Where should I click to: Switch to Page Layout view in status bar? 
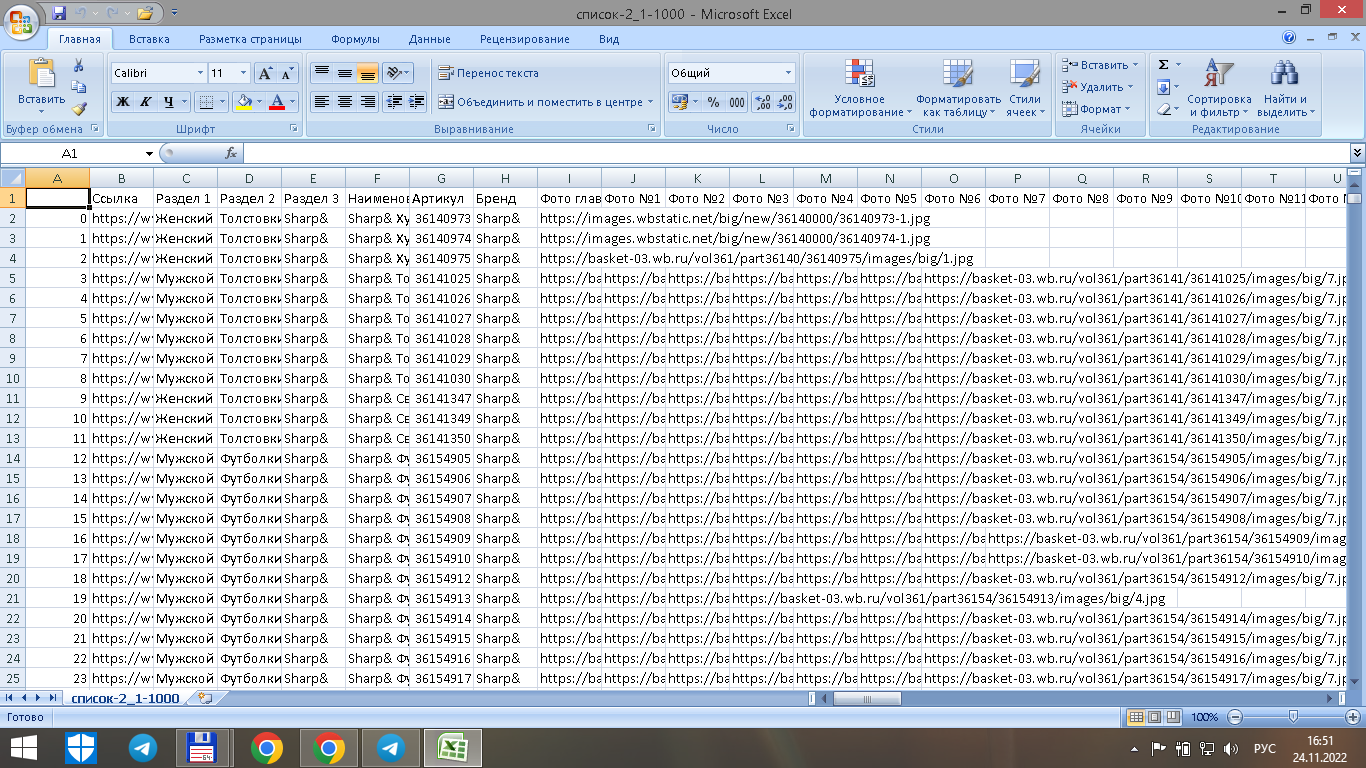[1153, 717]
